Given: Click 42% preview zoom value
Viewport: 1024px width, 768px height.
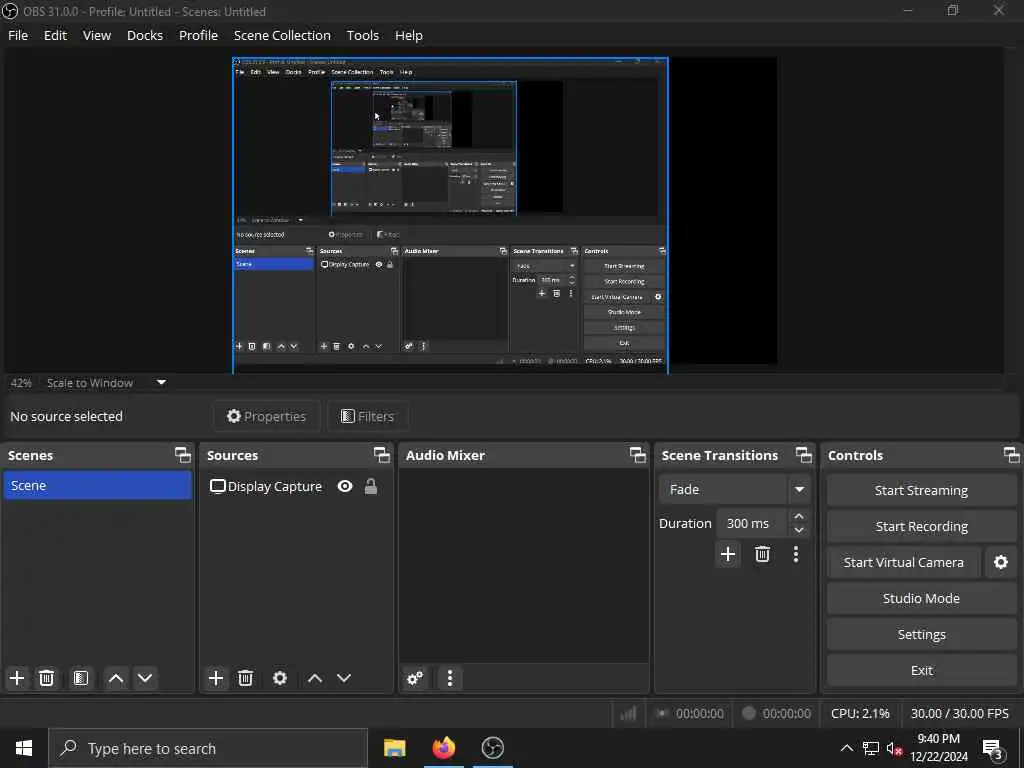Looking at the screenshot, I should tap(21, 383).
